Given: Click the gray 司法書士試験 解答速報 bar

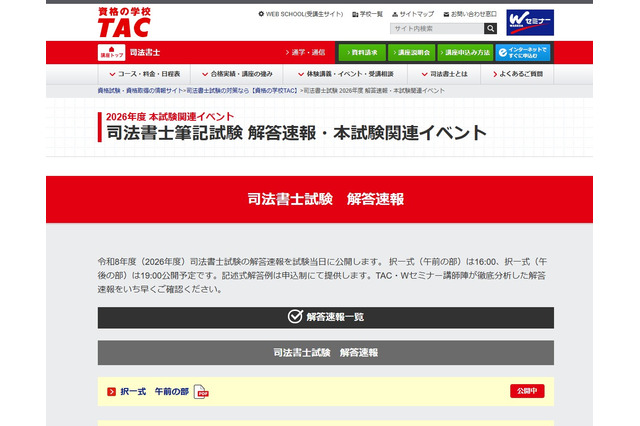Looking at the screenshot, I should [326, 353].
